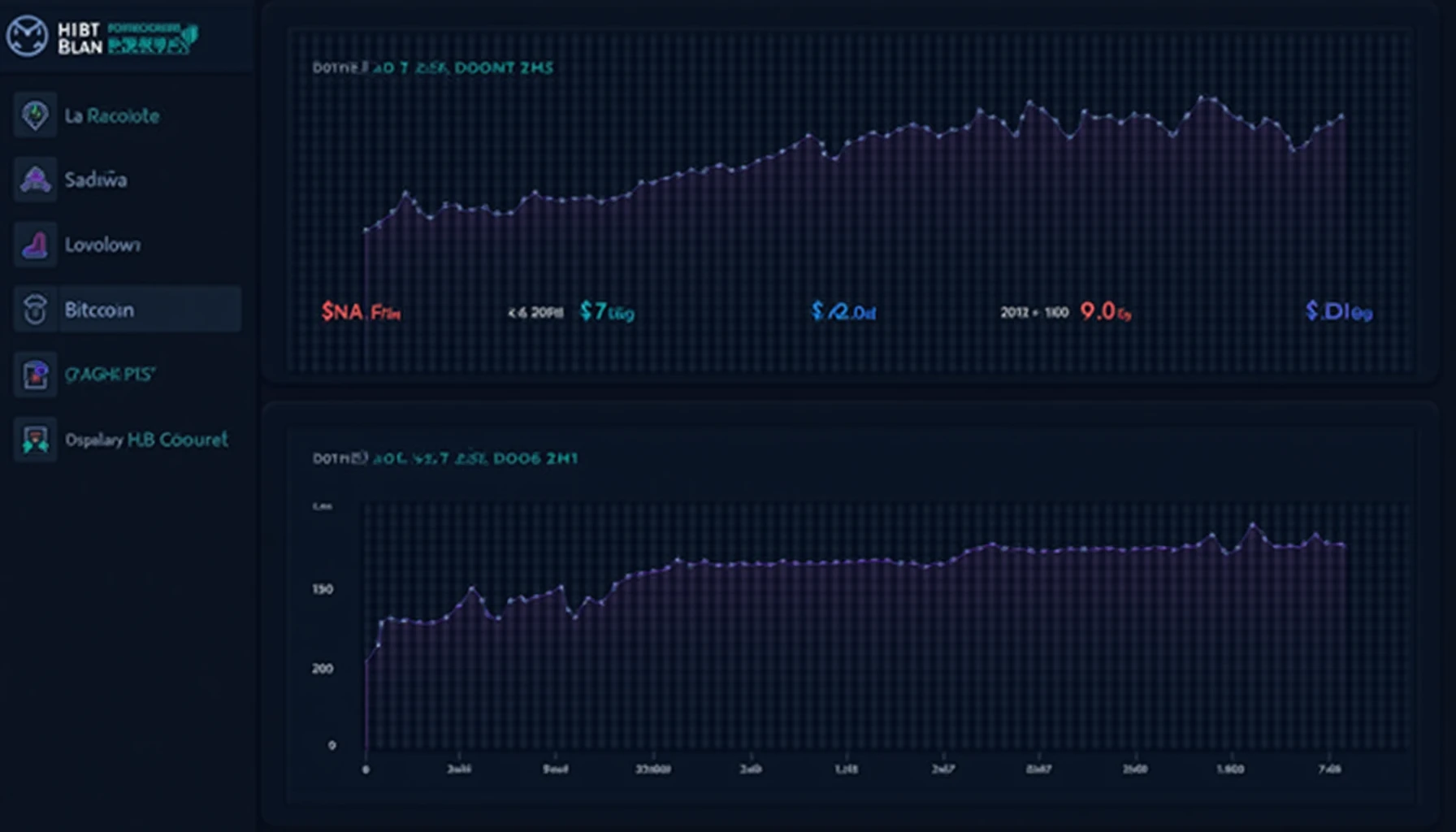
Task: Click the icon beside CAGHK PIS
Action: pos(35,375)
